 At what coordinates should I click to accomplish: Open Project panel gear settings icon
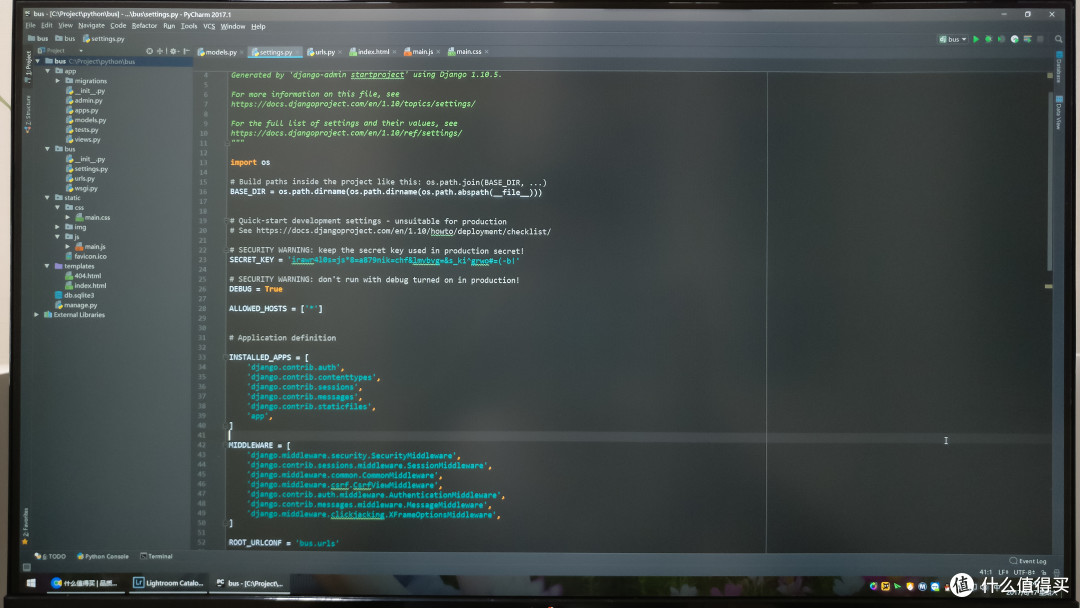click(174, 51)
